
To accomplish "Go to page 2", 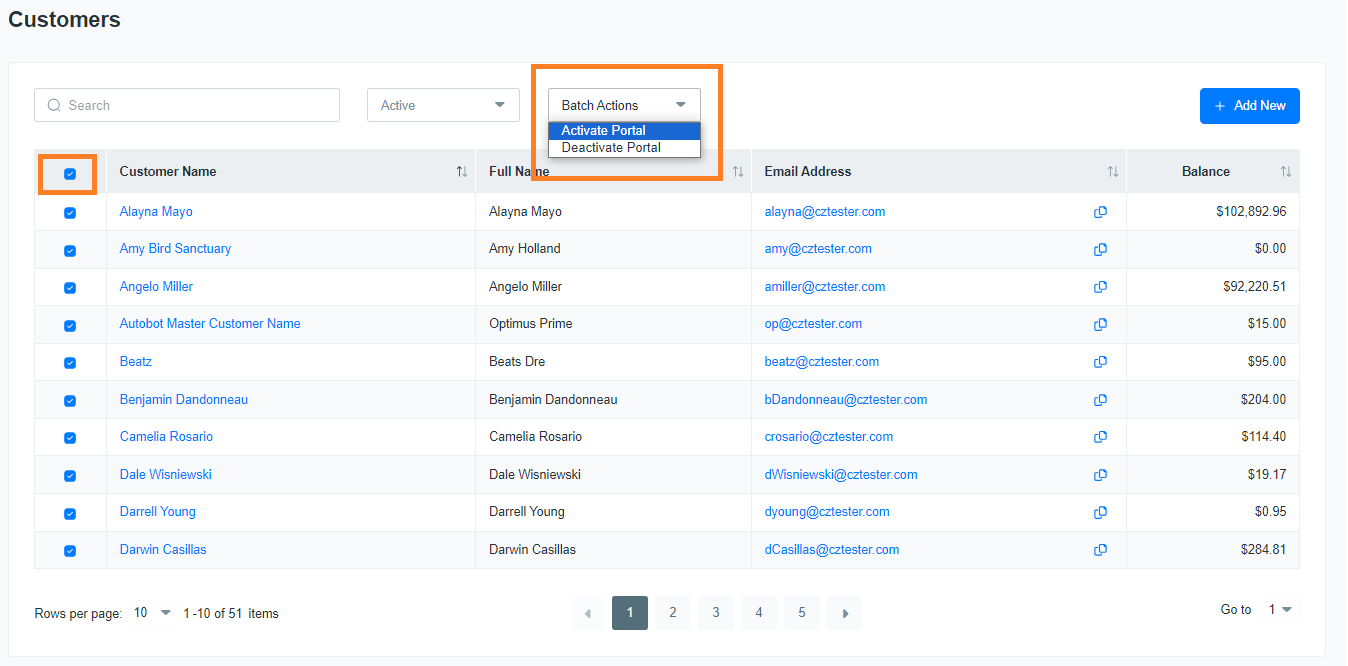I will click(673, 613).
